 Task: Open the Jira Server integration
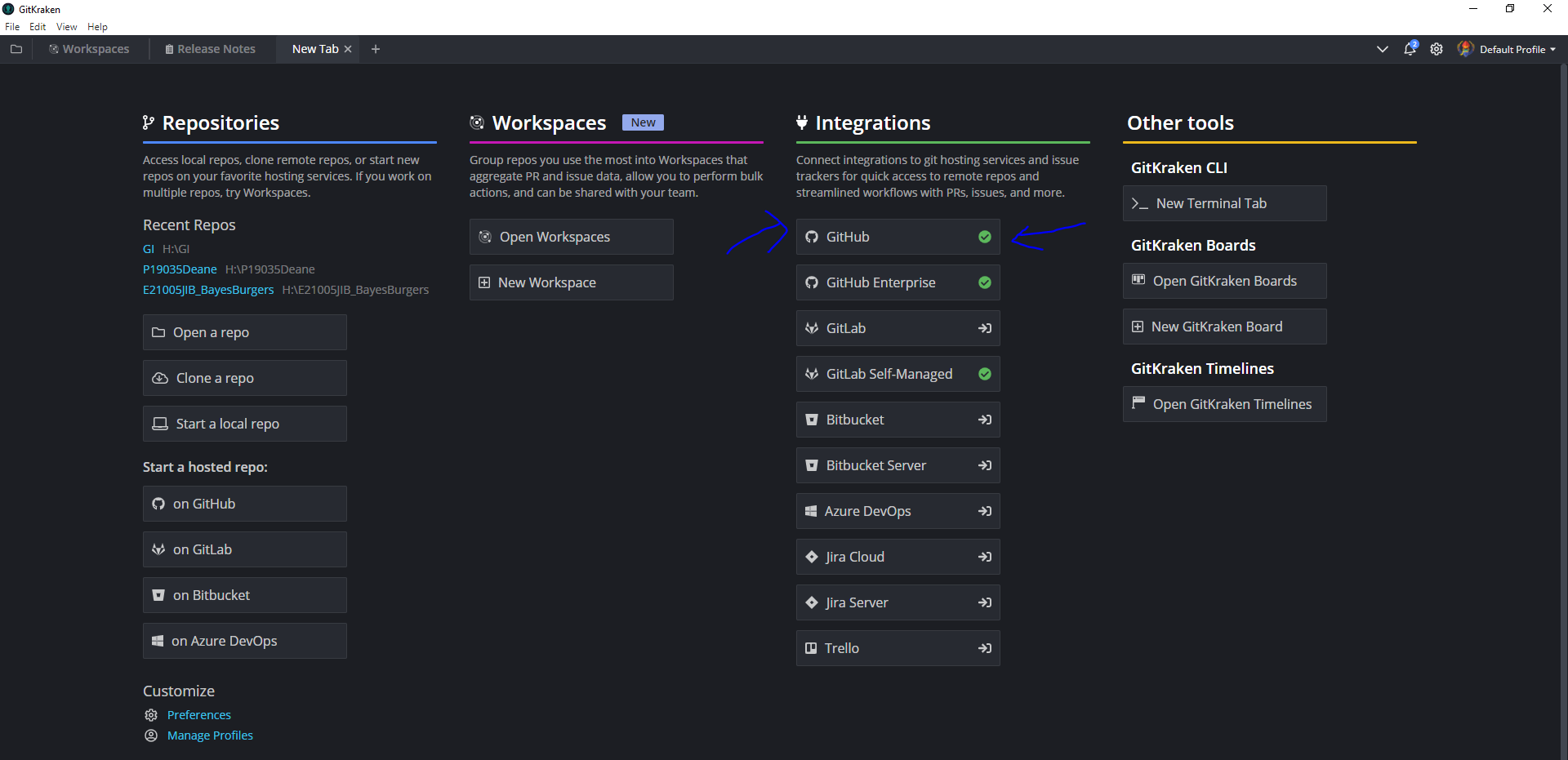898,602
